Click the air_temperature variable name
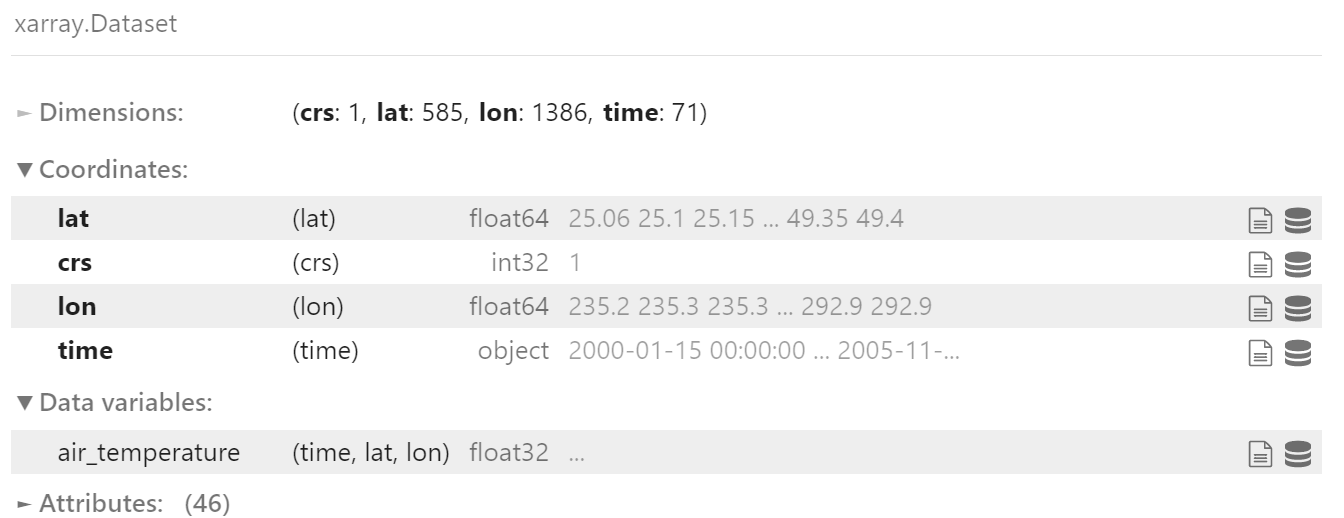1344x518 pixels. pyautogui.click(x=149, y=453)
